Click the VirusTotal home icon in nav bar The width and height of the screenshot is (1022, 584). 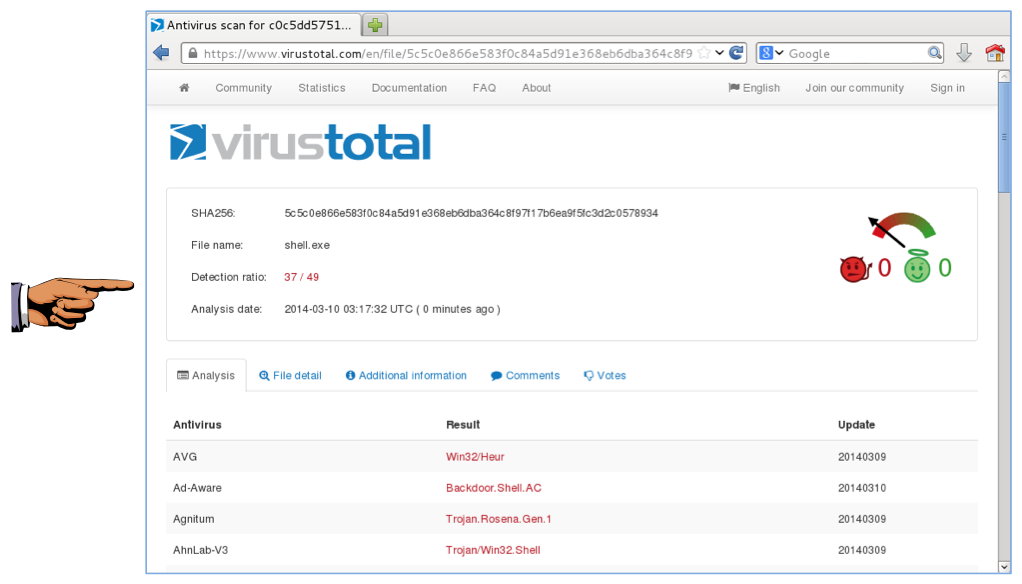point(184,87)
